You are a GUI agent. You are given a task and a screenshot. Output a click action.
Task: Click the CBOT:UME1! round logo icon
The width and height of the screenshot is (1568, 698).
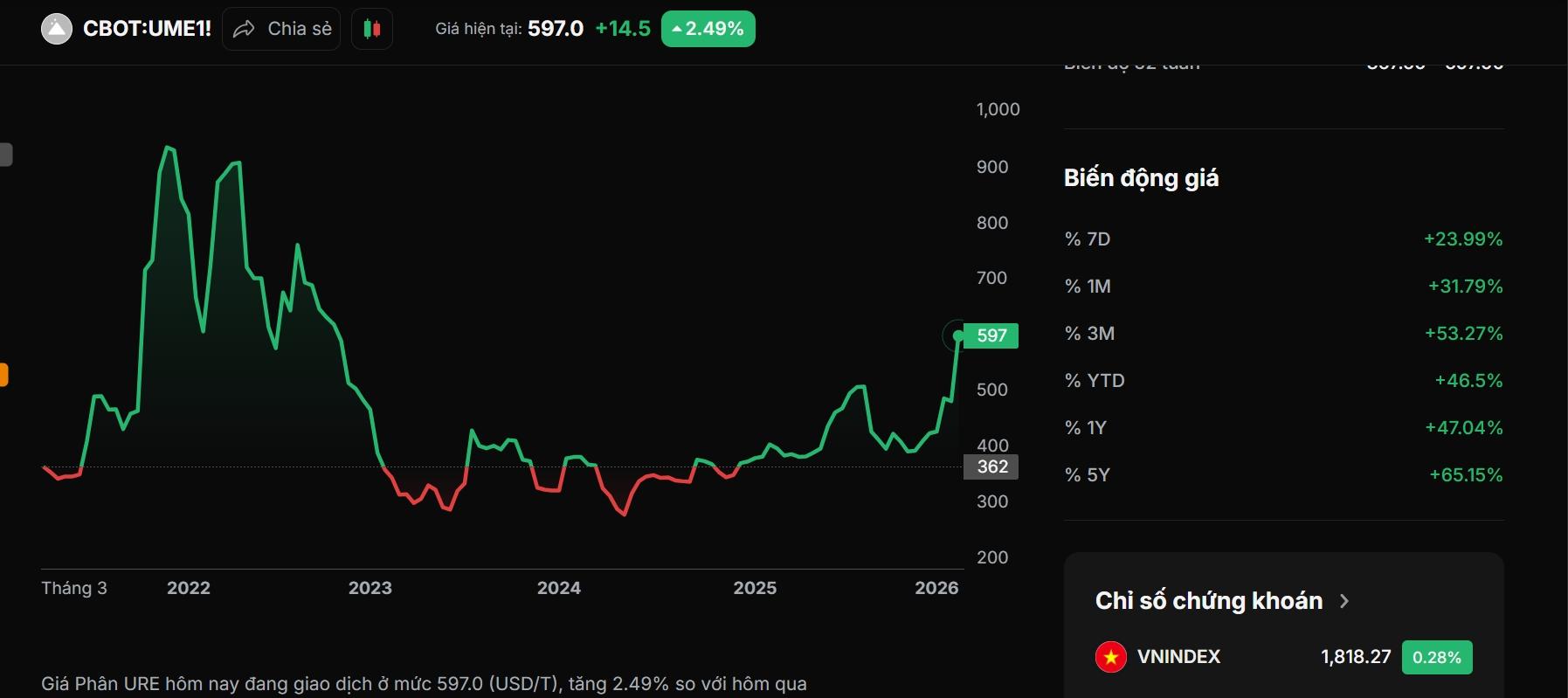pyautogui.click(x=57, y=29)
